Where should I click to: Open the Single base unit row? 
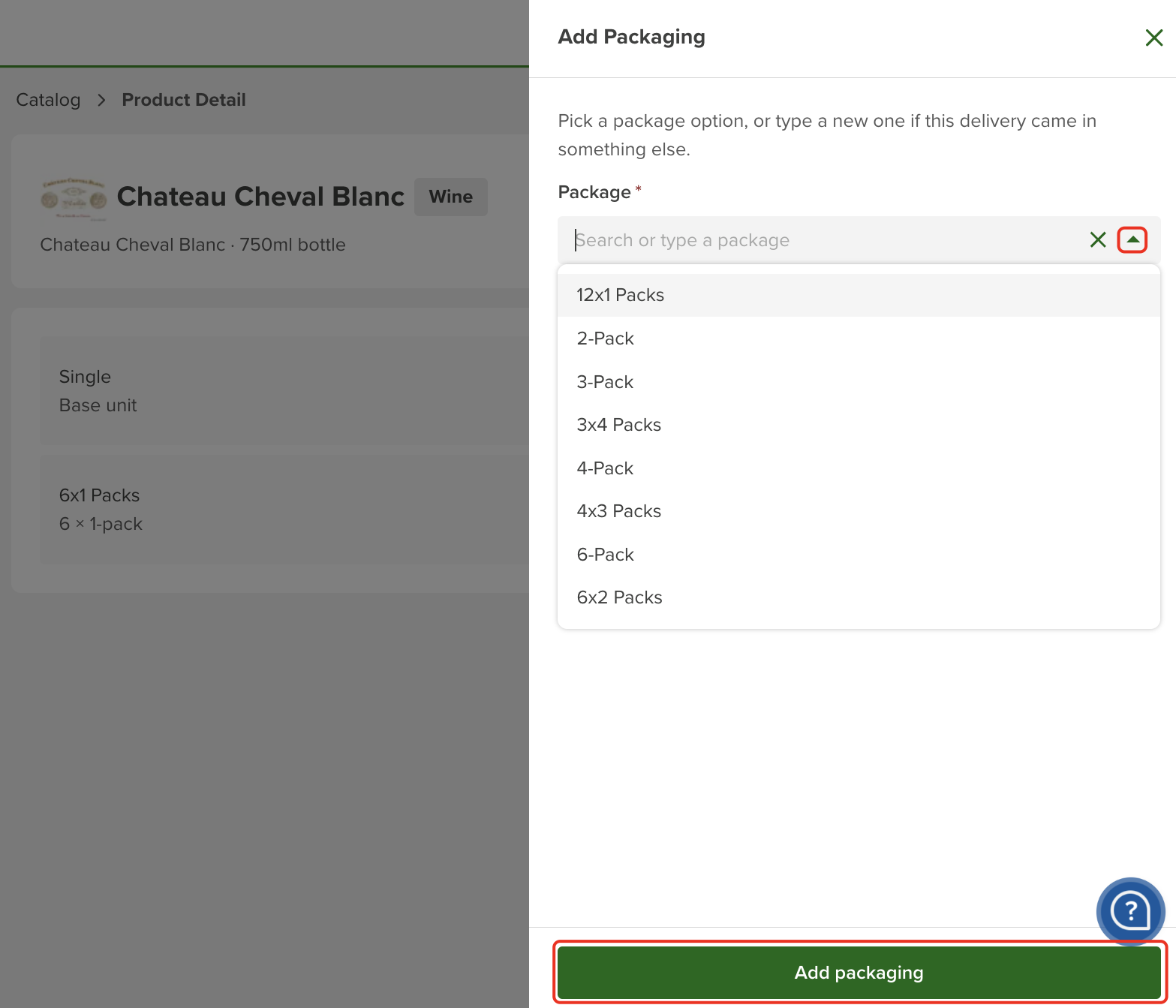pyautogui.click(x=284, y=390)
